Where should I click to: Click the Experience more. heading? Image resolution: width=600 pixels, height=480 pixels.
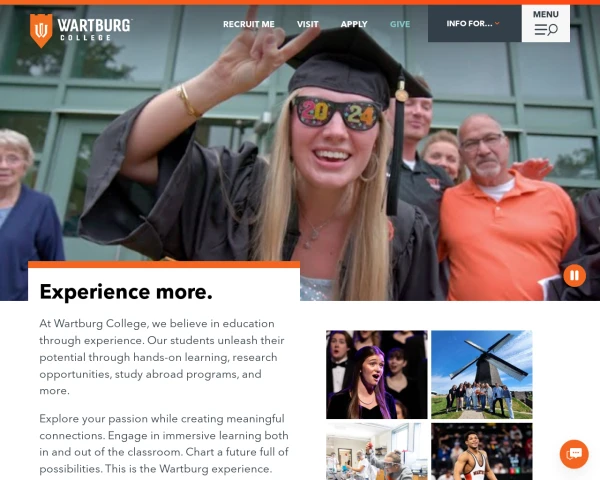[x=126, y=292]
